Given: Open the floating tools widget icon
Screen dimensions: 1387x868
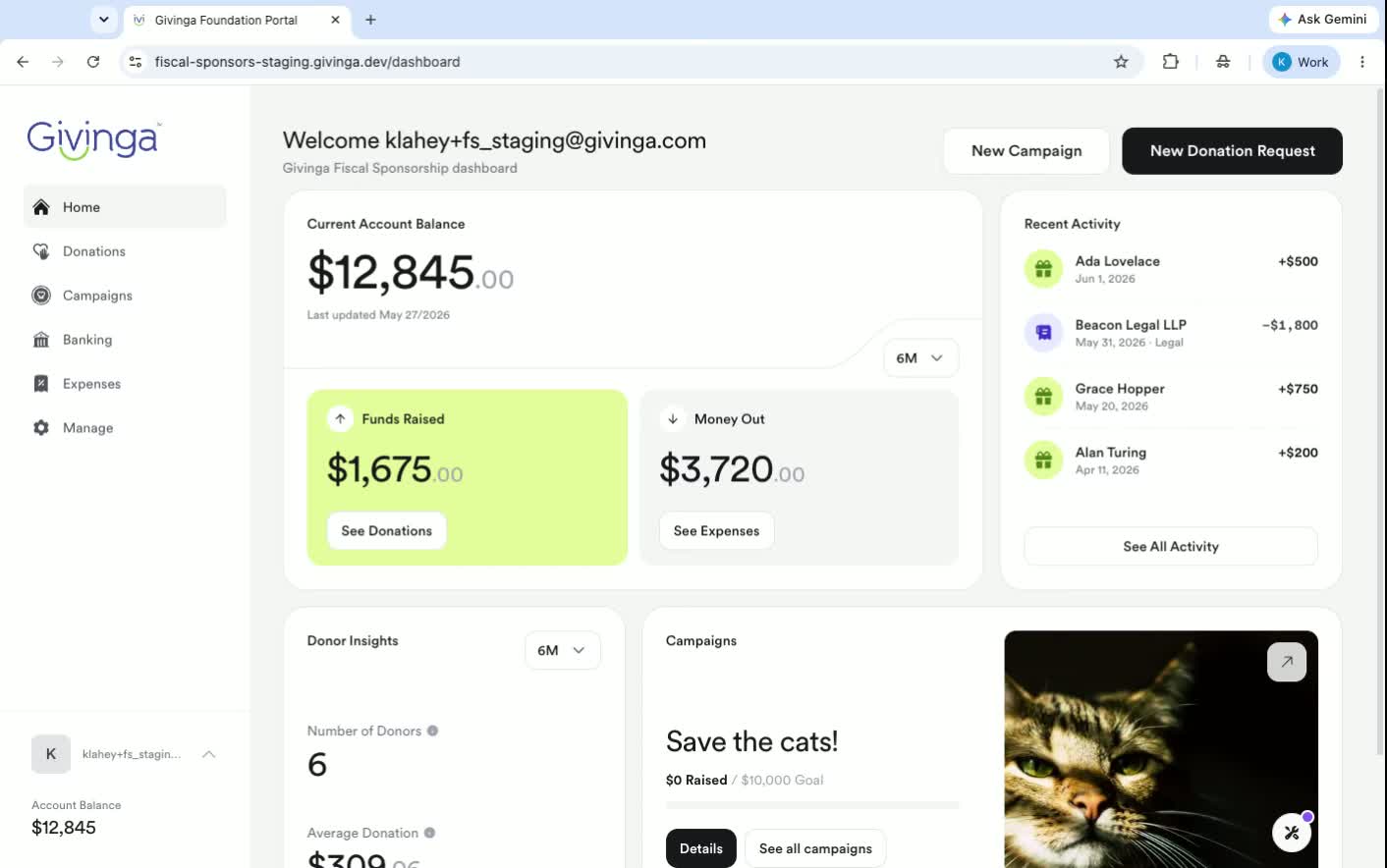Looking at the screenshot, I should (1292, 833).
